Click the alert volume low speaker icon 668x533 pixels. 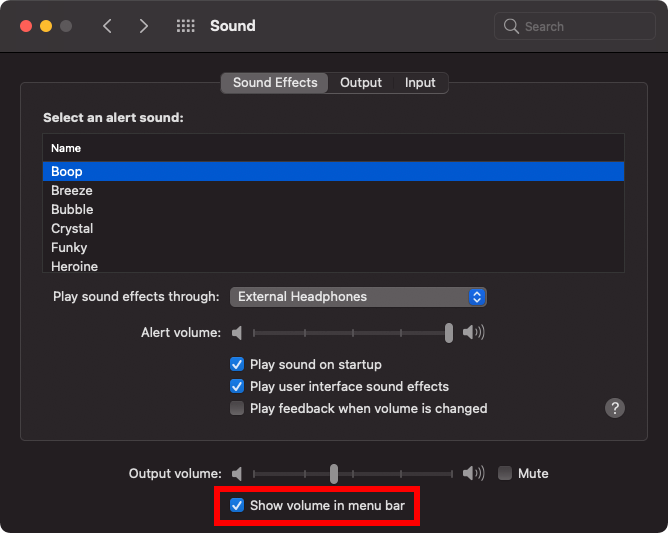[x=237, y=333]
